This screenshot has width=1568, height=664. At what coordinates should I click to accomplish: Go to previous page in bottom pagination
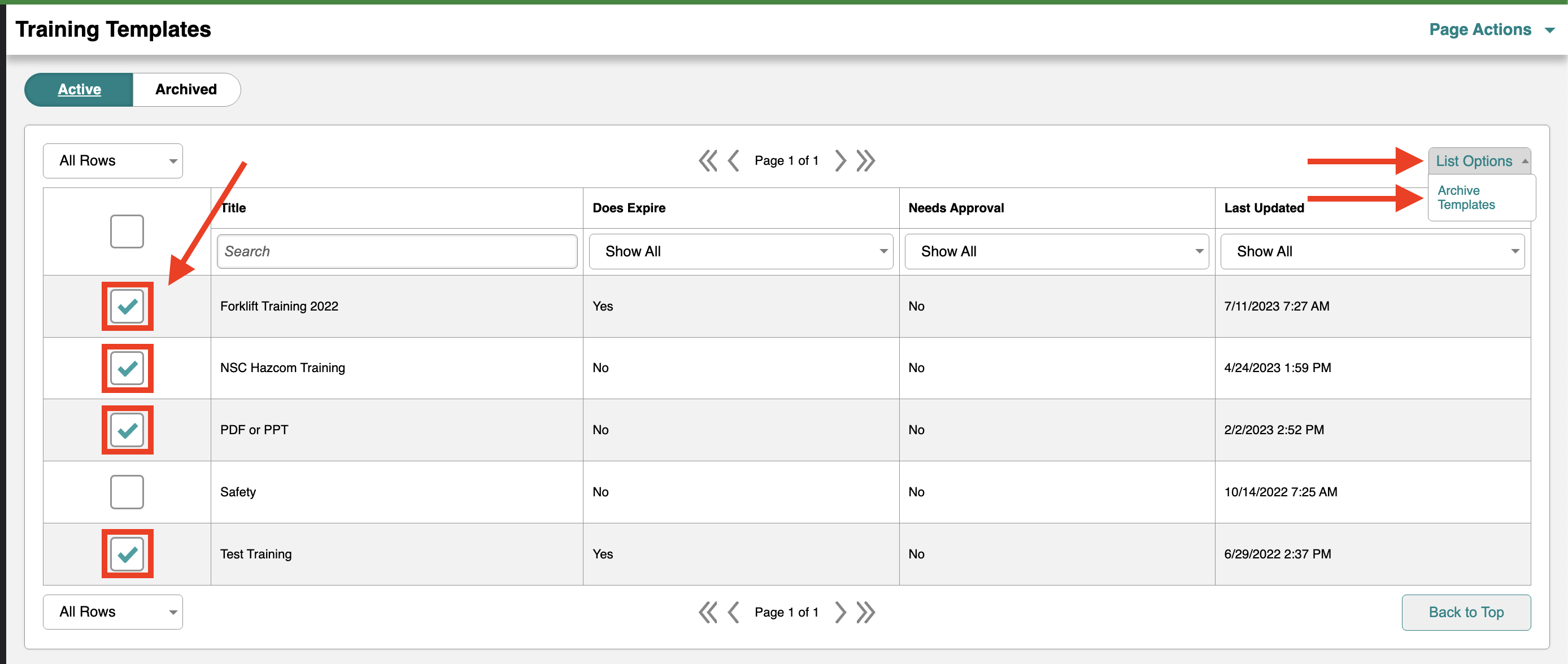coord(734,612)
